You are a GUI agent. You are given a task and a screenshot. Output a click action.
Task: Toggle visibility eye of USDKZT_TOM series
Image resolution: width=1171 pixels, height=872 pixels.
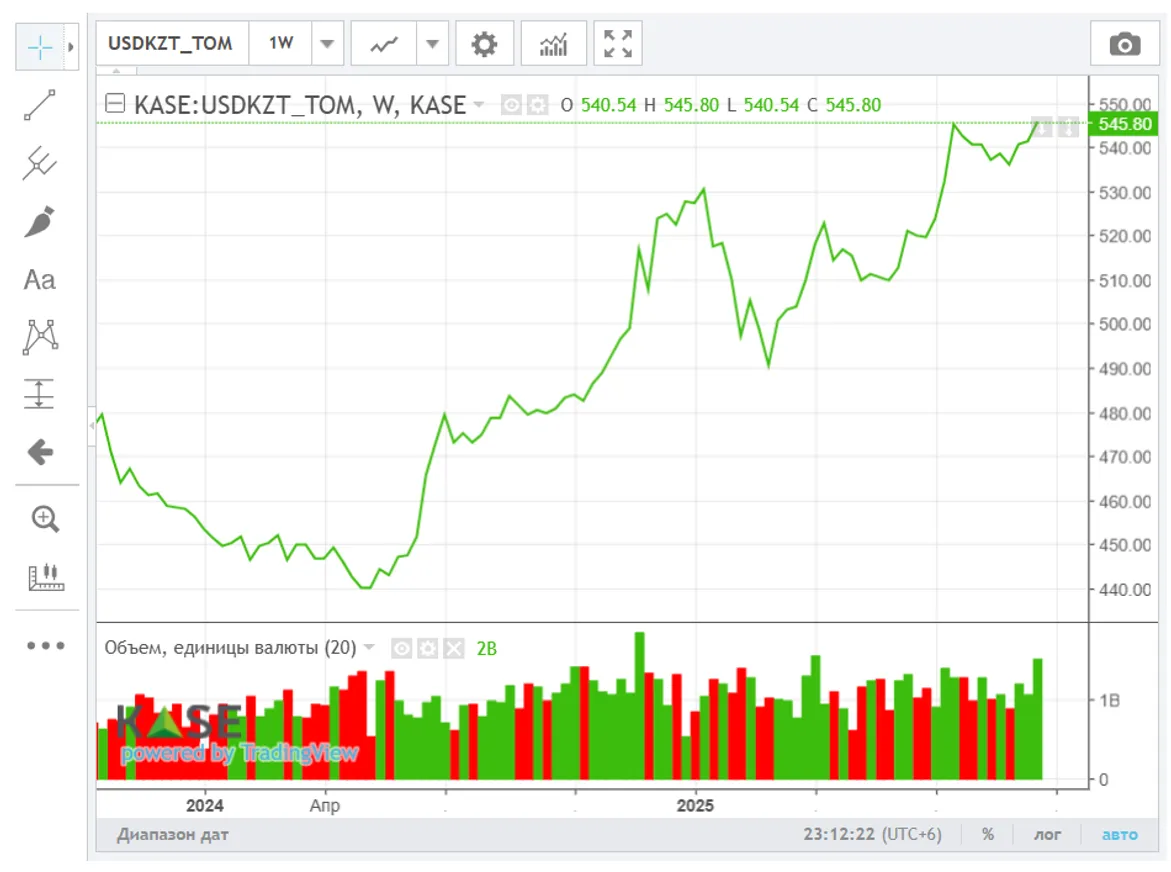coord(511,105)
